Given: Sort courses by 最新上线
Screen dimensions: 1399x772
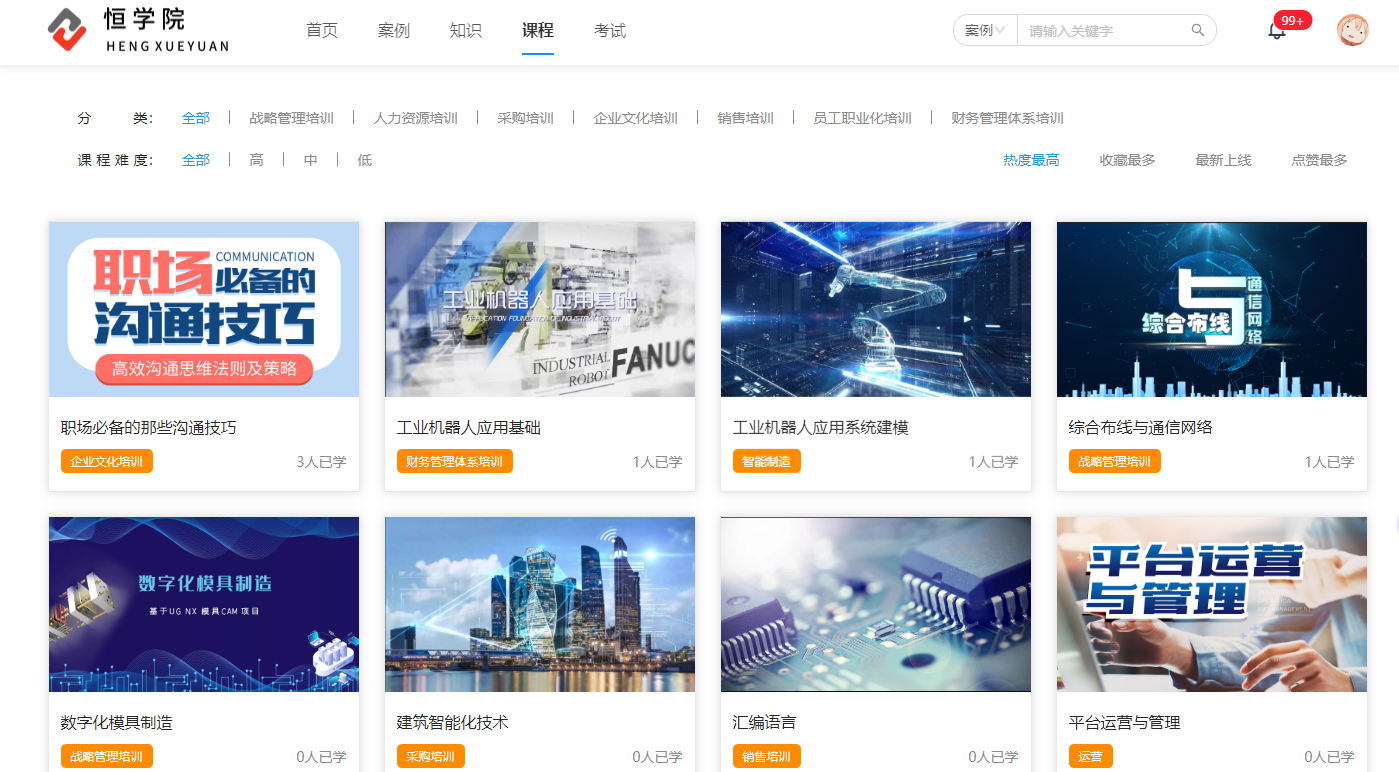Looking at the screenshot, I should pyautogui.click(x=1223, y=160).
